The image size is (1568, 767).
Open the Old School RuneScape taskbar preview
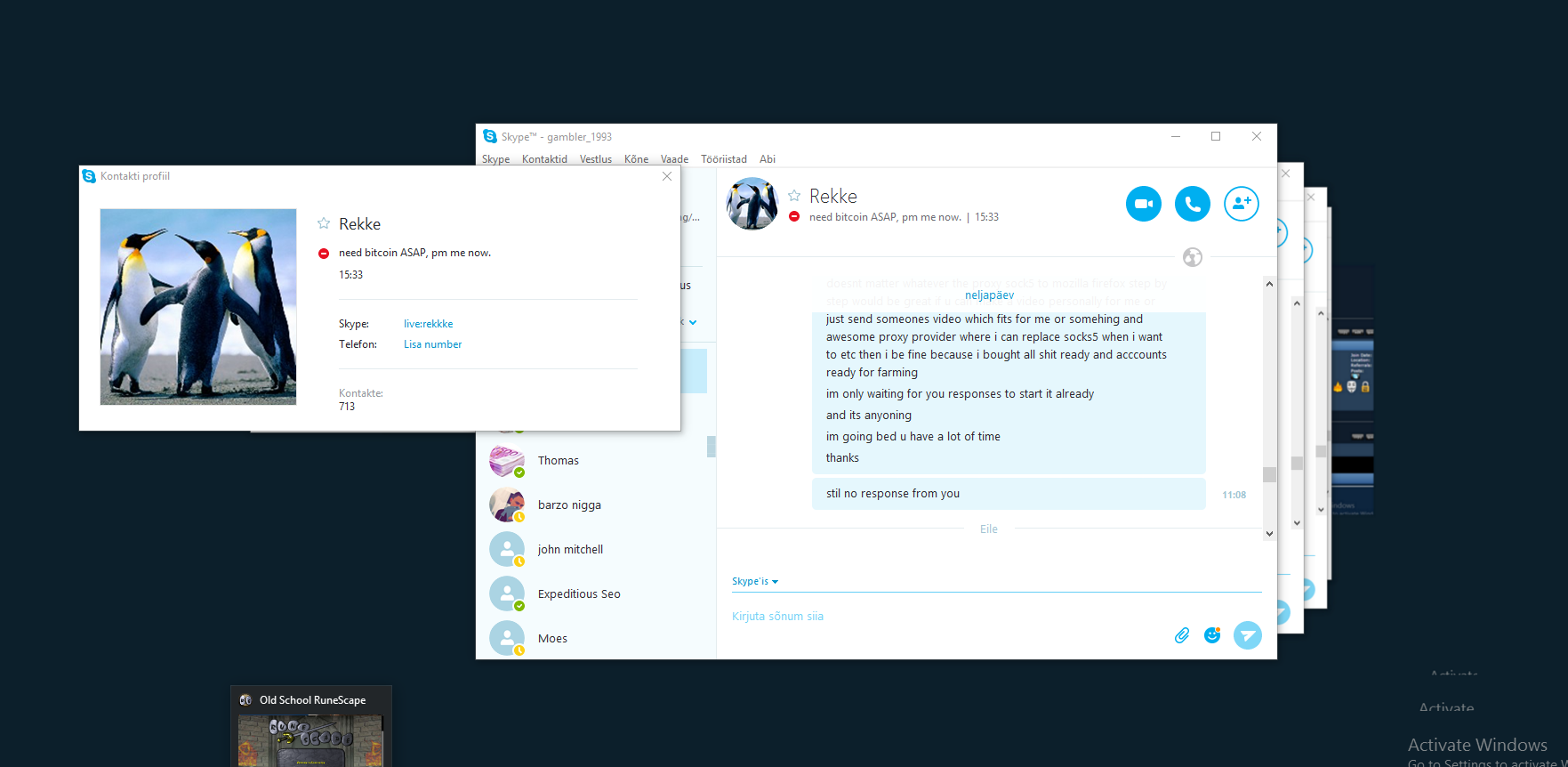[311, 726]
